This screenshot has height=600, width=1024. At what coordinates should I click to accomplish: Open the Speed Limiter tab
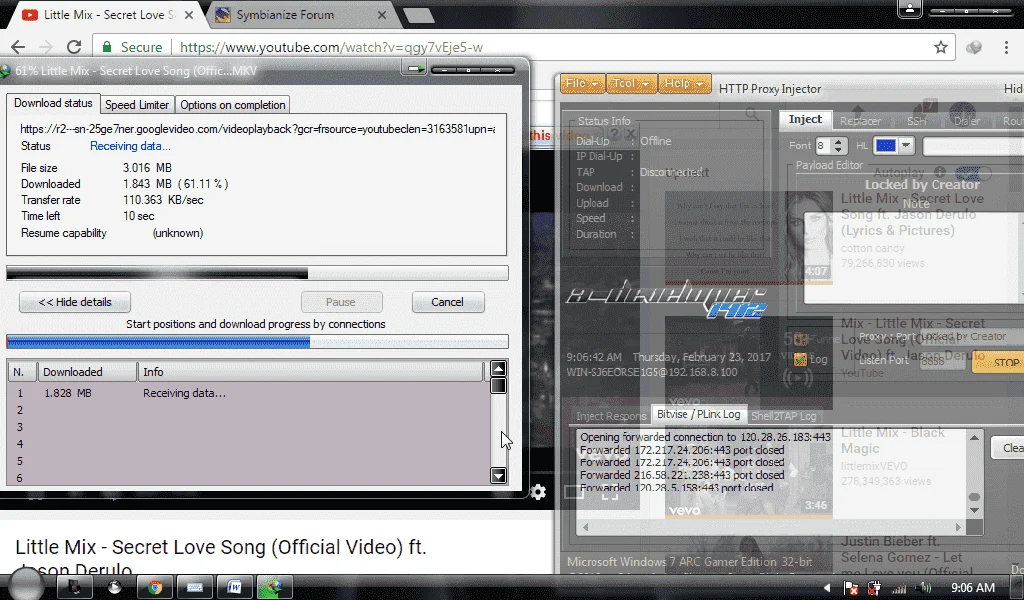point(137,104)
